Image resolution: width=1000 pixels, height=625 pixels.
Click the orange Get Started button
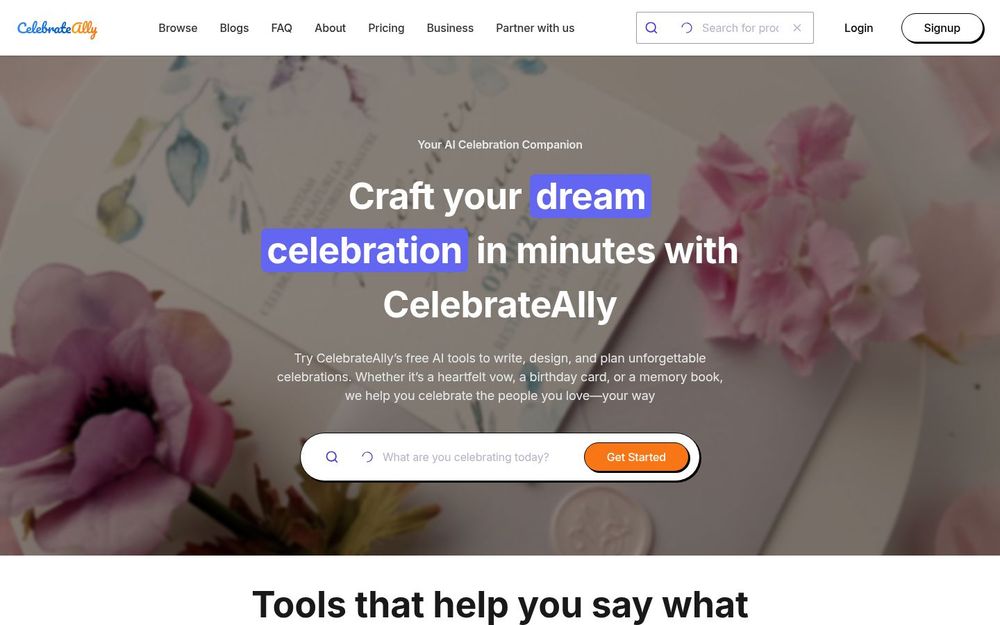(636, 457)
